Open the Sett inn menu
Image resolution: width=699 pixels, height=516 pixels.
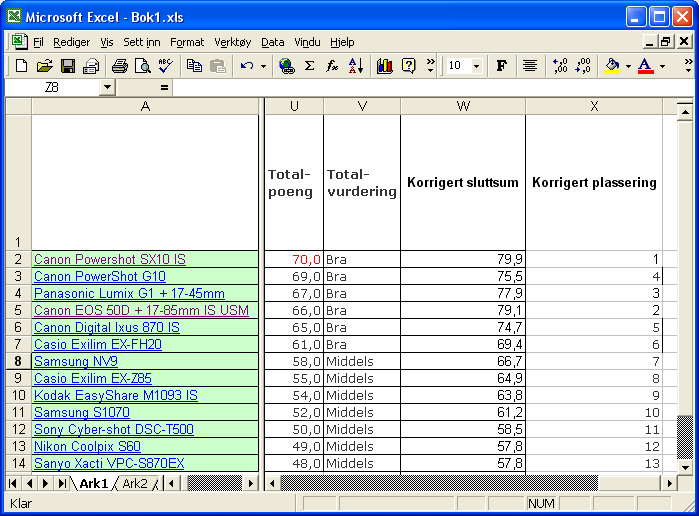pos(142,42)
